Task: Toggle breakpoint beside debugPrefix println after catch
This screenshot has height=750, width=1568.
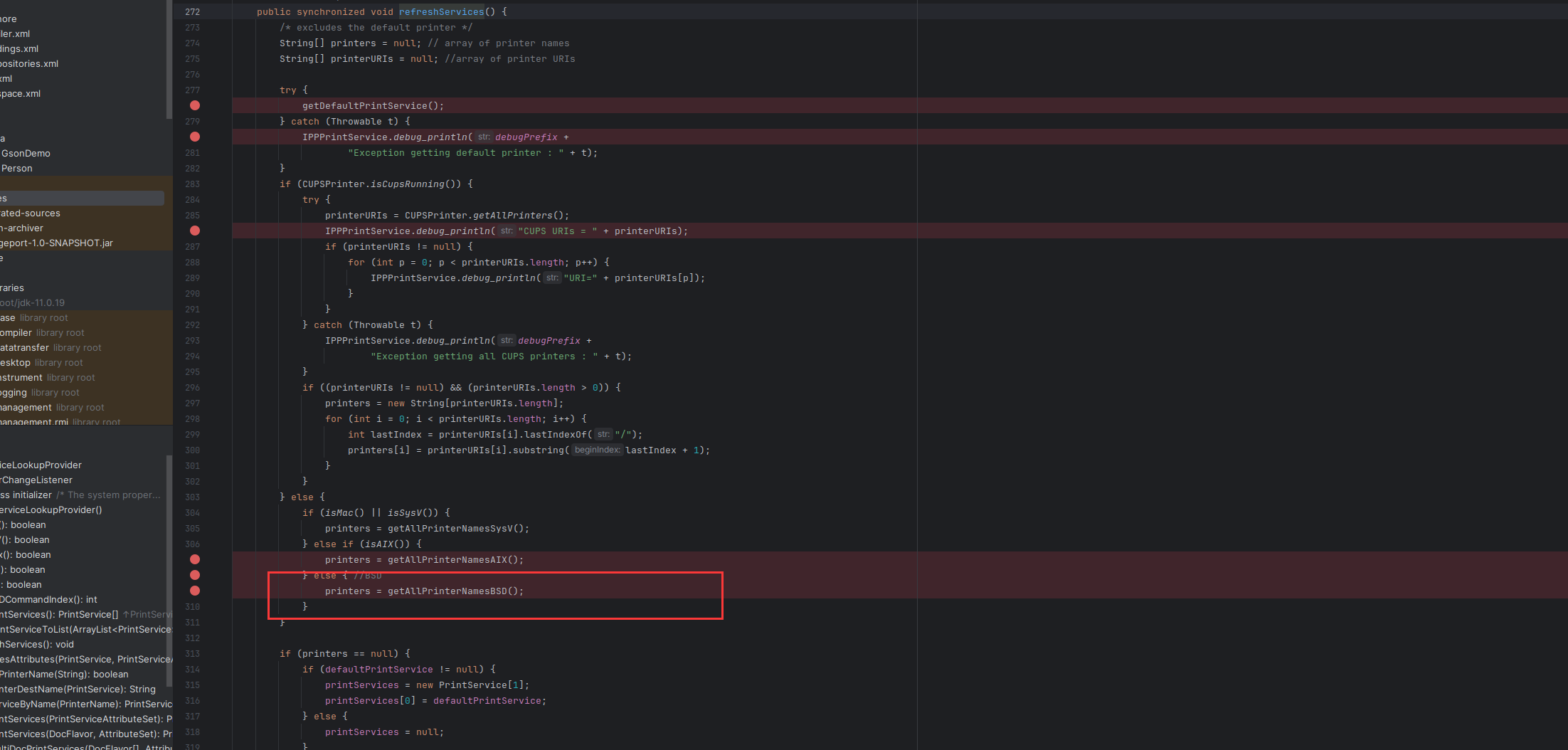Action: click(x=195, y=137)
